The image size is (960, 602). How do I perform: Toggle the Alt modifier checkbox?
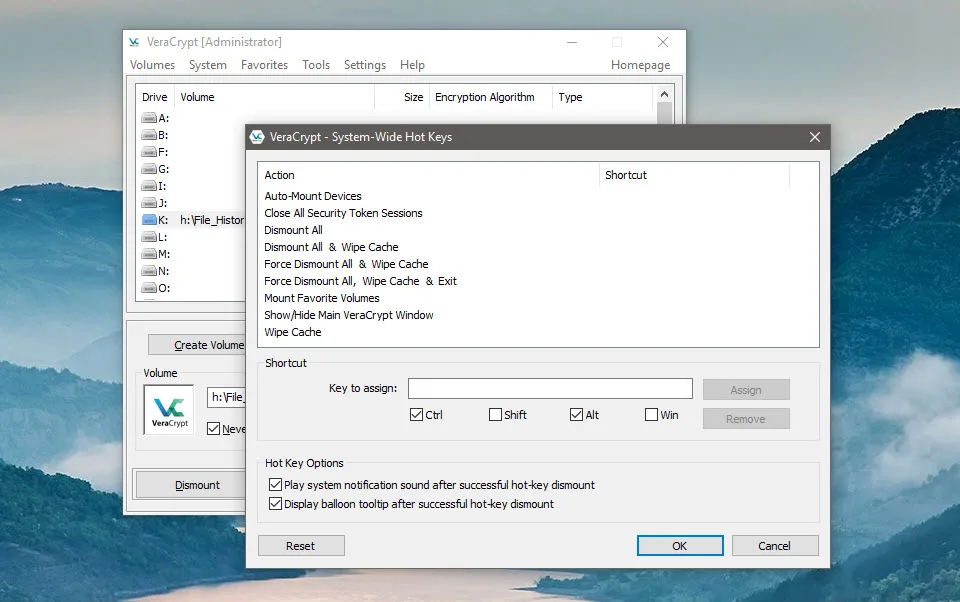[x=576, y=415]
